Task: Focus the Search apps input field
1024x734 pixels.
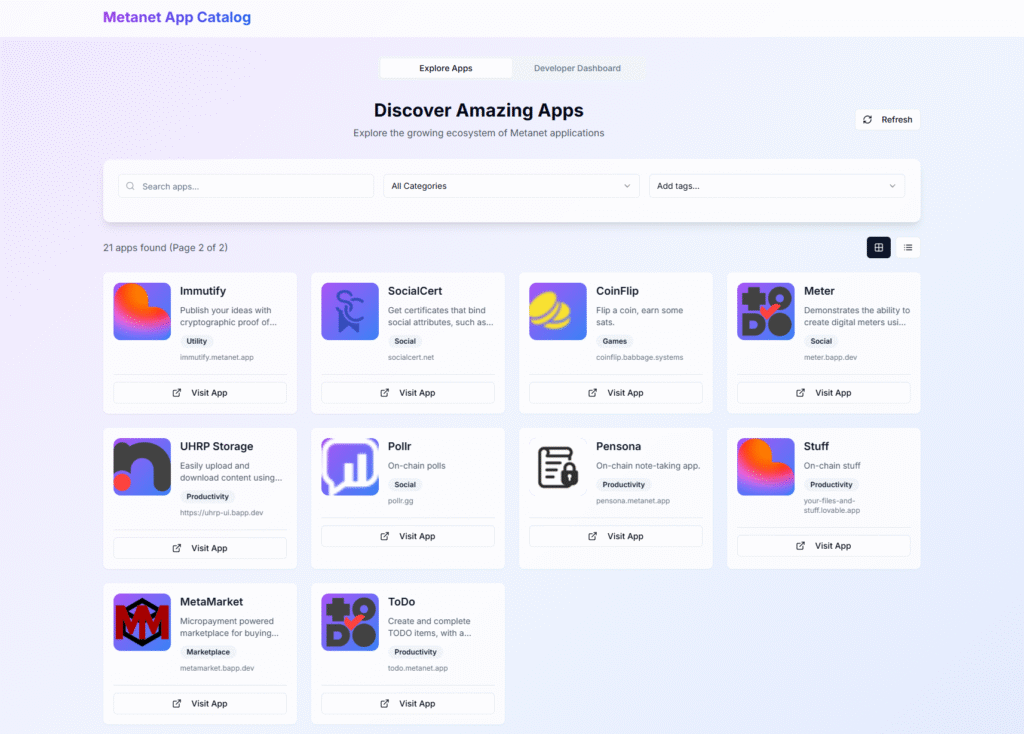Action: click(x=246, y=186)
